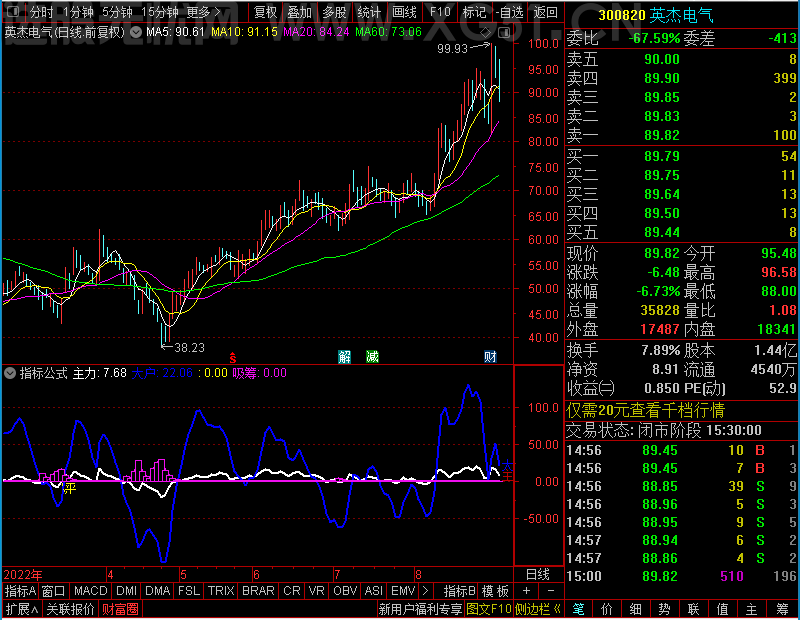Select the 笔 tick tab

point(578,609)
